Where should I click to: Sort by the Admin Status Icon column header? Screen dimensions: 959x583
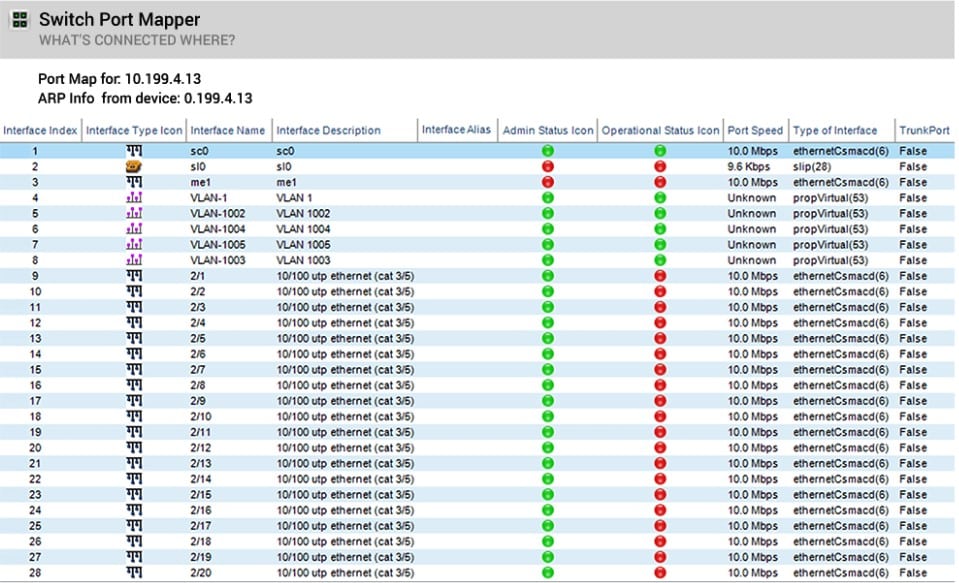(548, 130)
